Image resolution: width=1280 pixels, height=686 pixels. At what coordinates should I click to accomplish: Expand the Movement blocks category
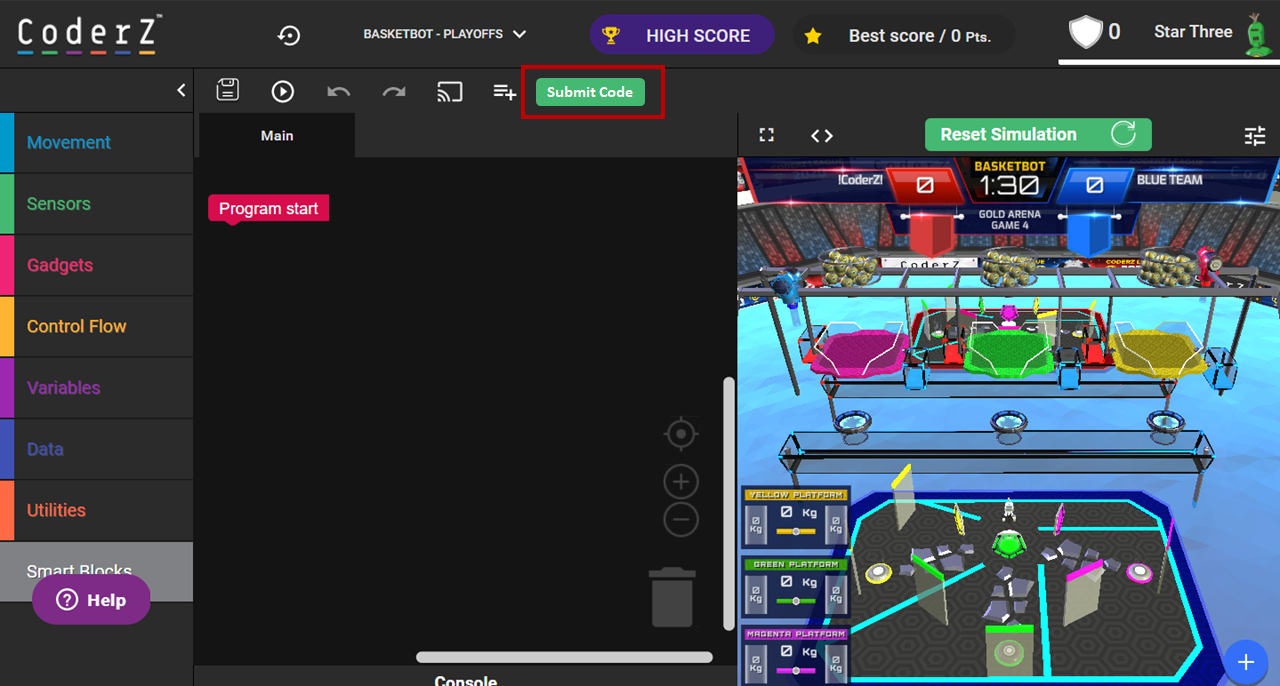tap(69, 142)
